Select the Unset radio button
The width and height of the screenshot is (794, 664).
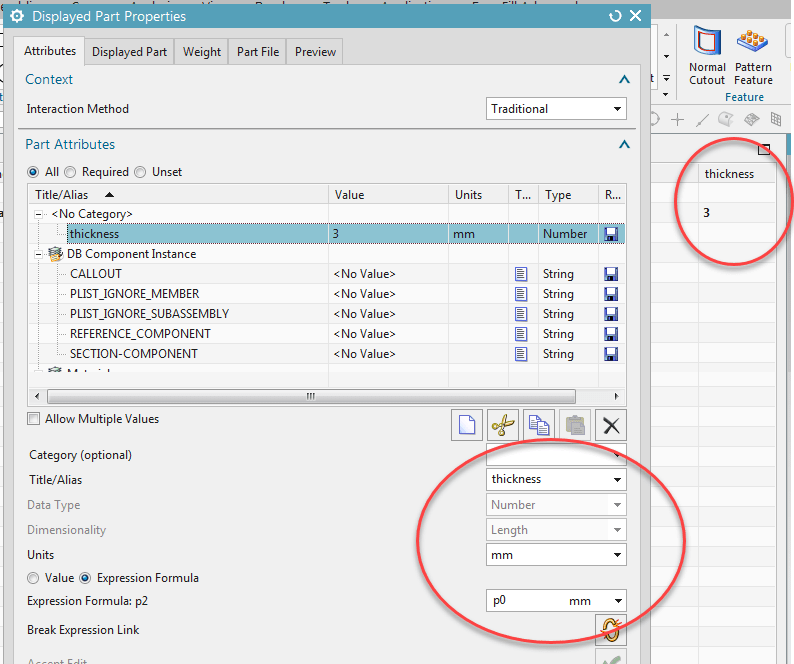pyautogui.click(x=140, y=172)
